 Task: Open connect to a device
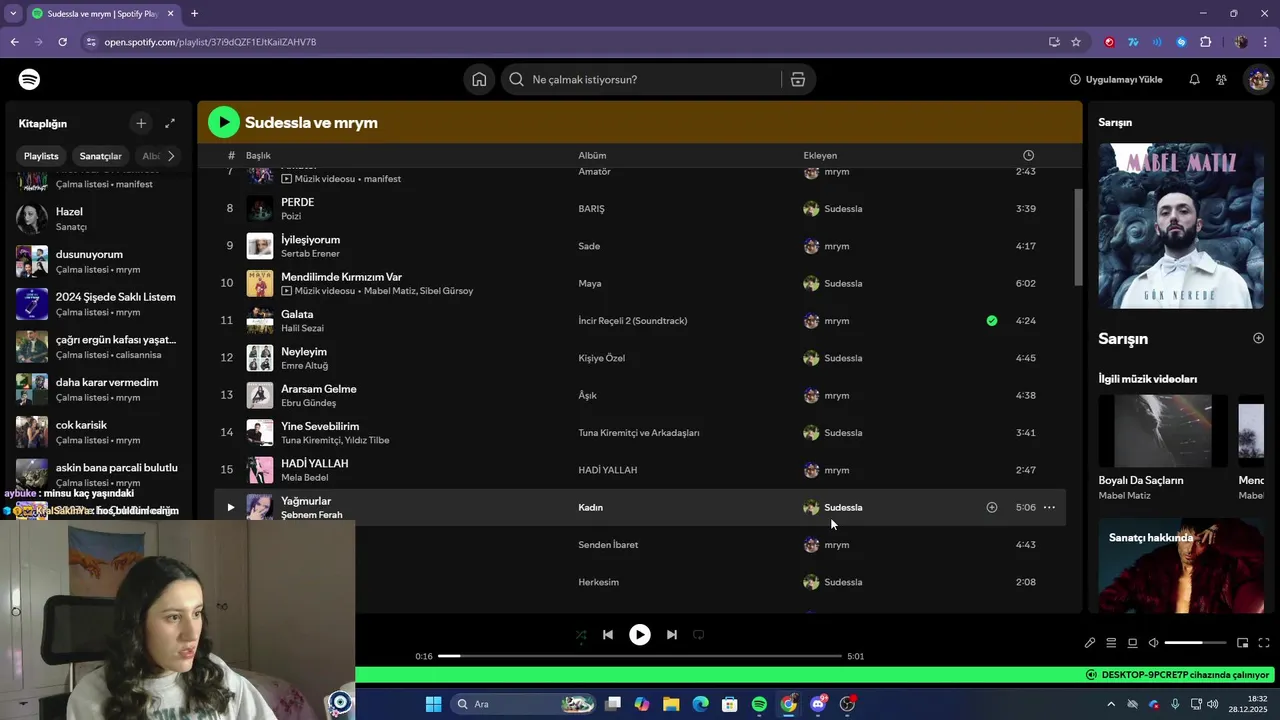(1133, 643)
